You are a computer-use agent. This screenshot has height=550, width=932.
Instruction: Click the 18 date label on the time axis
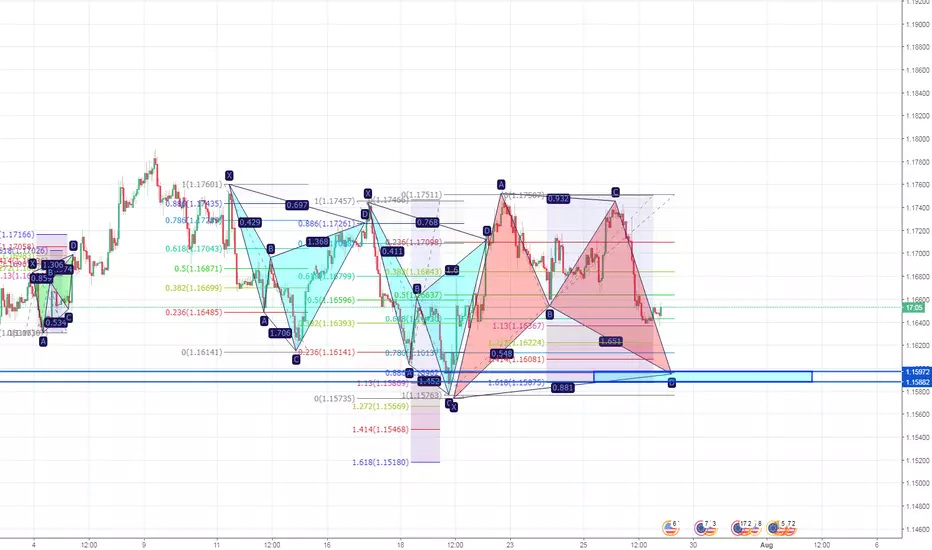tap(401, 545)
